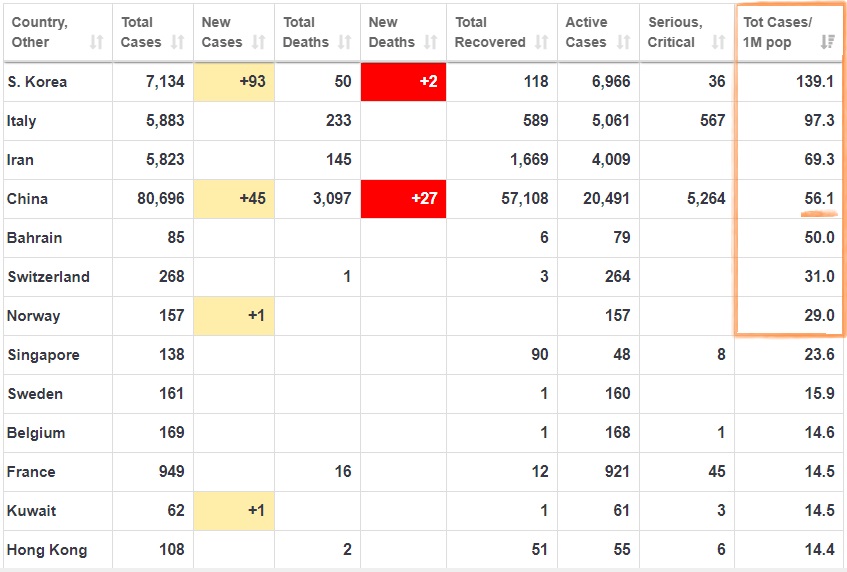The width and height of the screenshot is (847, 572).
Task: Click sort arrows icon beside Serious, Critical
Action: (x=718, y=42)
